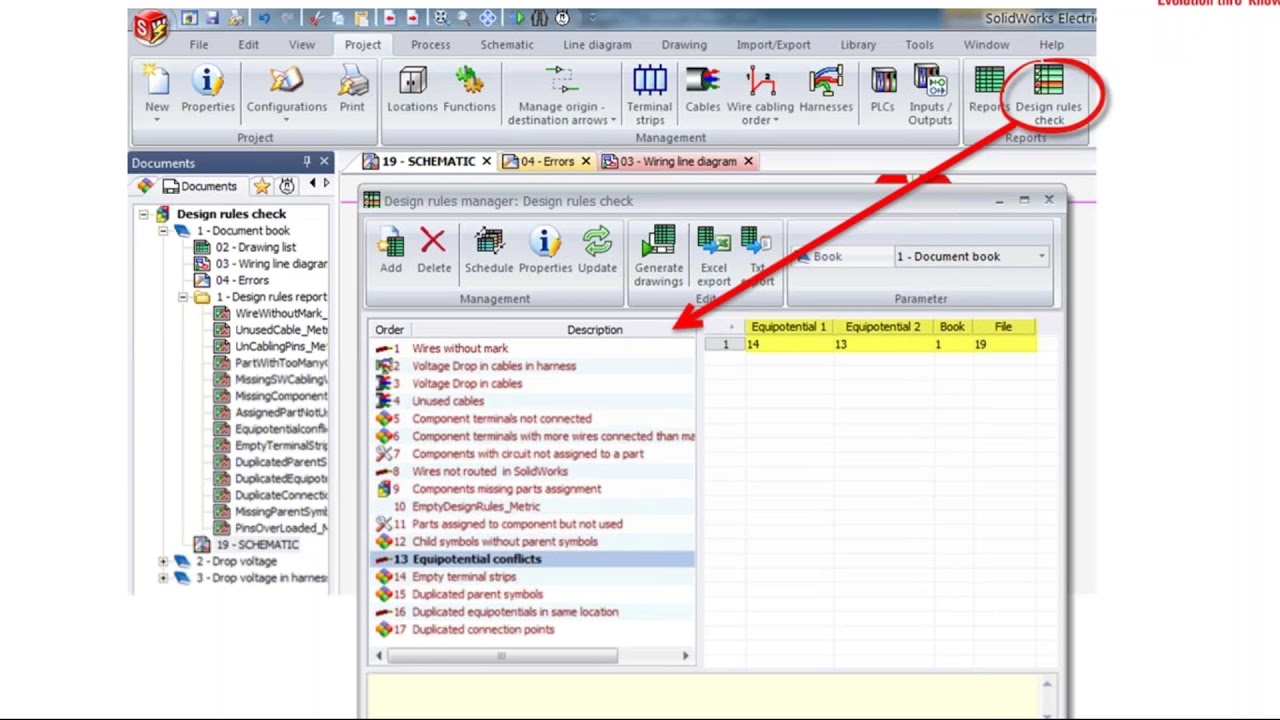
Task: Select rule "Child symbols without parent symbols"
Action: [505, 542]
